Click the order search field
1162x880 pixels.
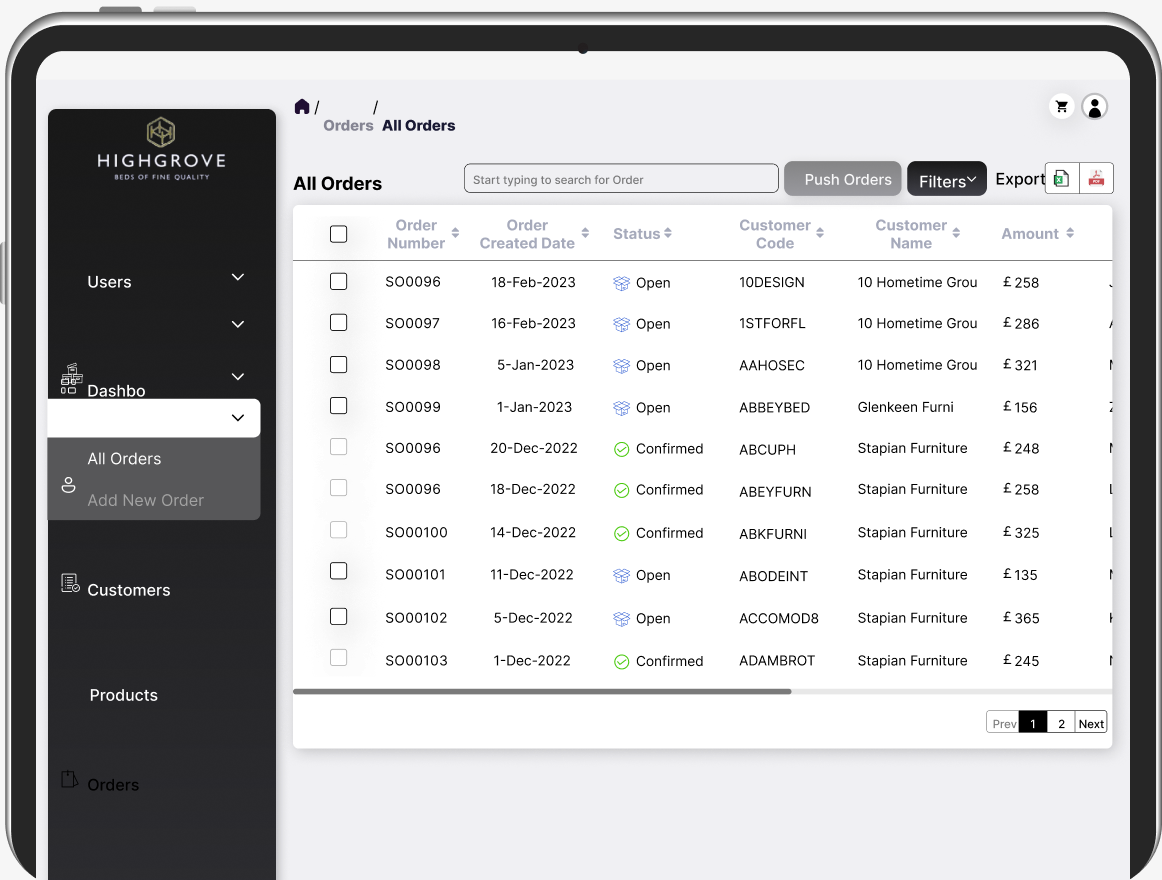621,179
